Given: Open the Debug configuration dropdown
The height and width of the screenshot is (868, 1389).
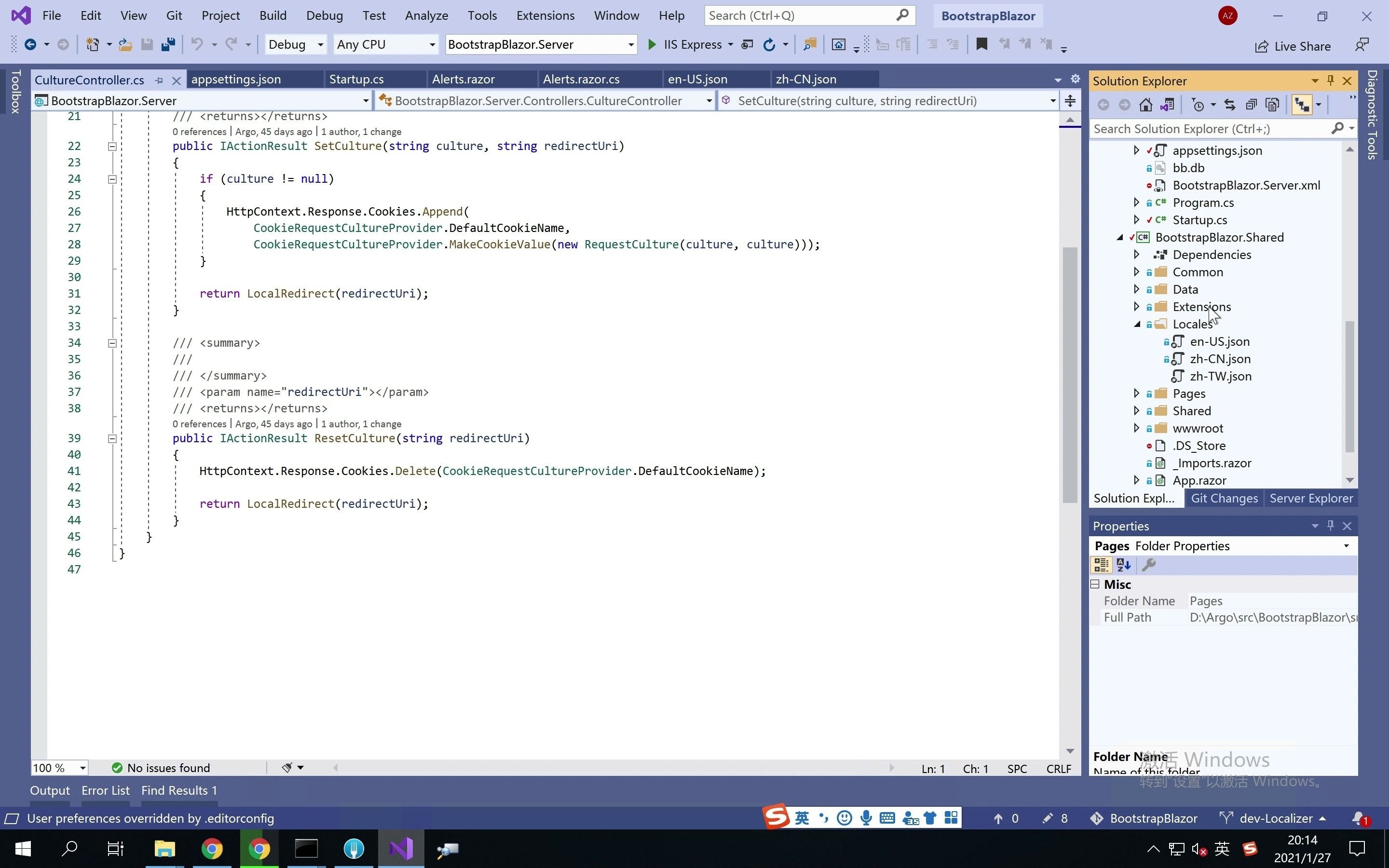Looking at the screenshot, I should pos(320,44).
